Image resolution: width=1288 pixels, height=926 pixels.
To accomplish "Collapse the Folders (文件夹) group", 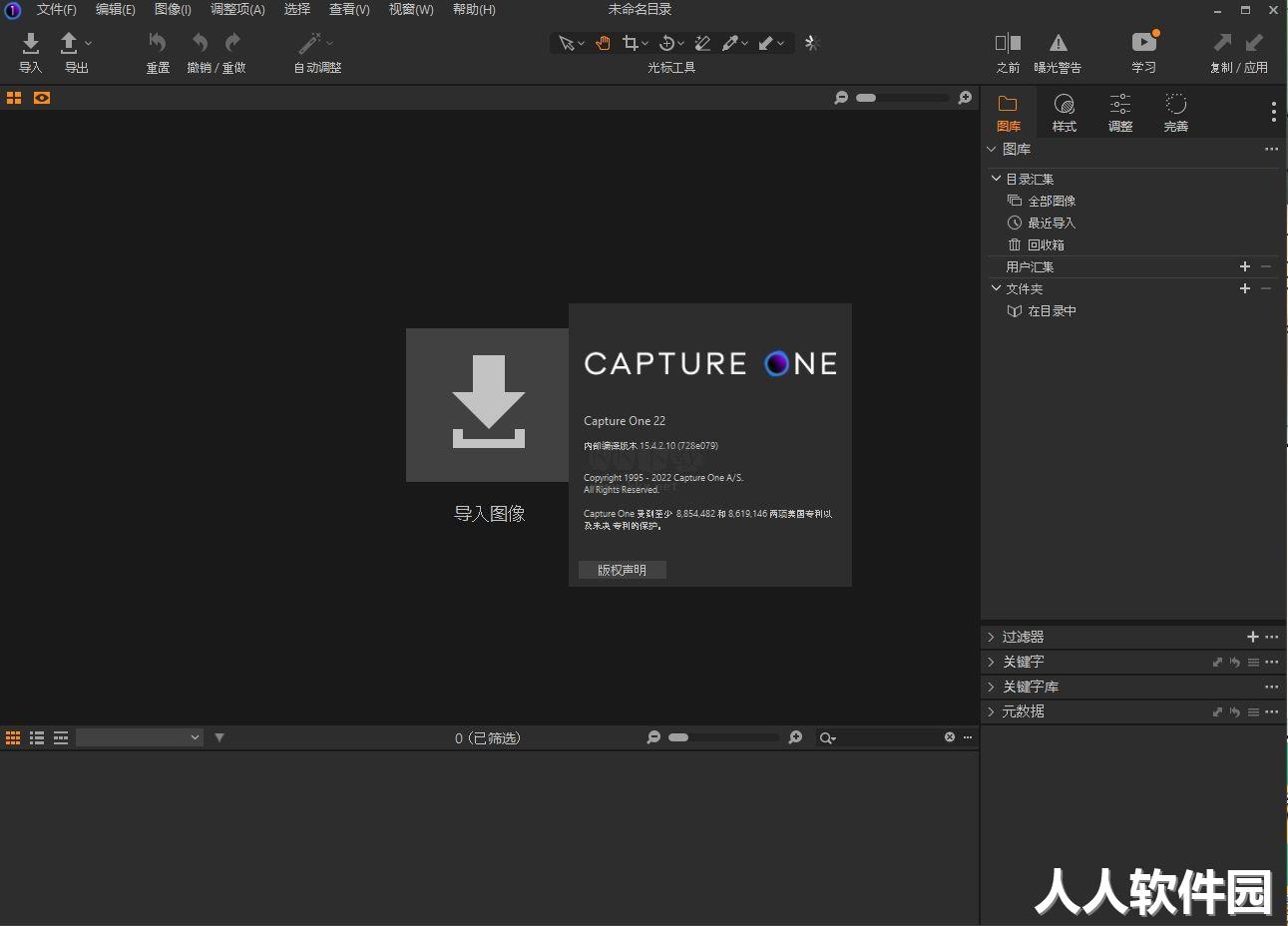I will (x=996, y=288).
